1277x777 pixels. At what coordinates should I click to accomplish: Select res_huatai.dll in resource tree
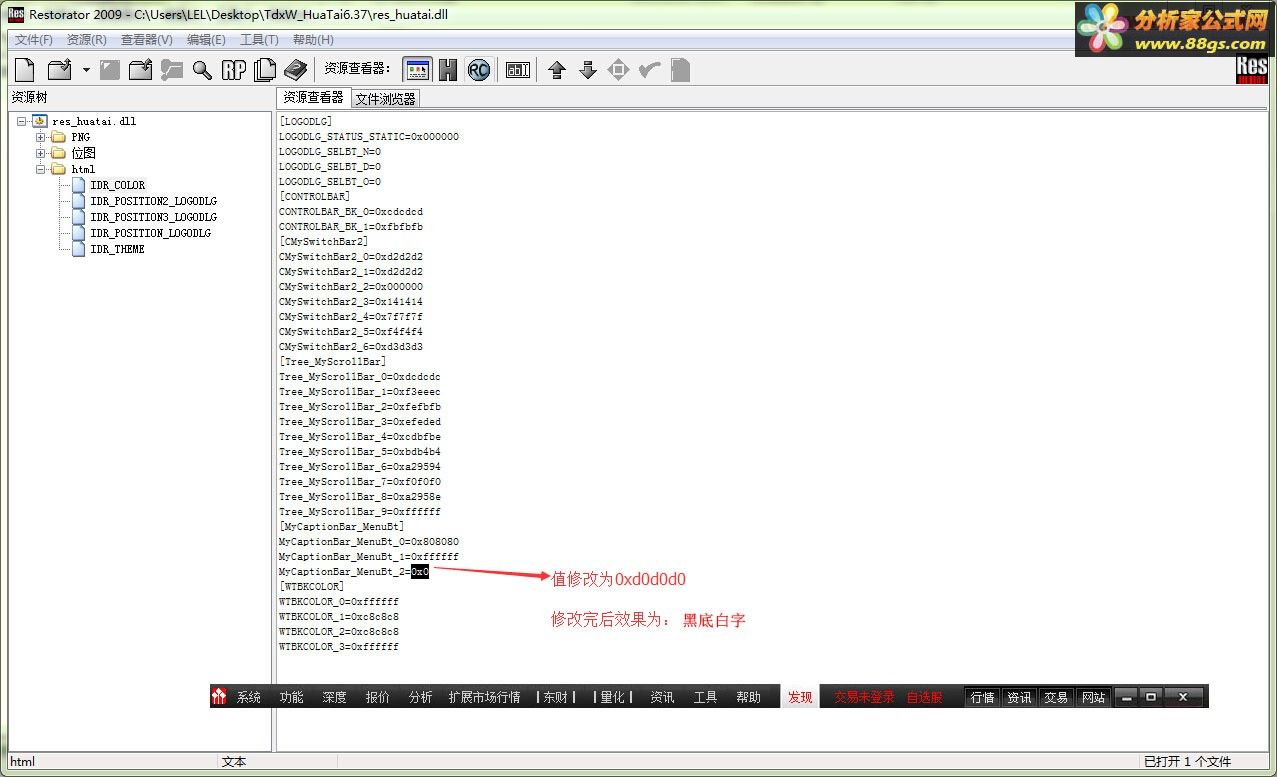pos(94,121)
